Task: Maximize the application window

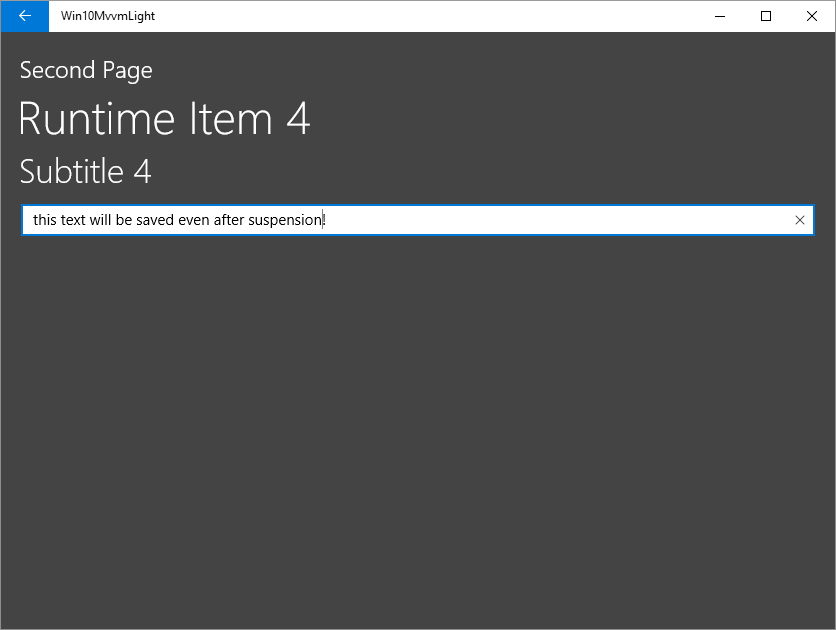Action: pyautogui.click(x=766, y=16)
